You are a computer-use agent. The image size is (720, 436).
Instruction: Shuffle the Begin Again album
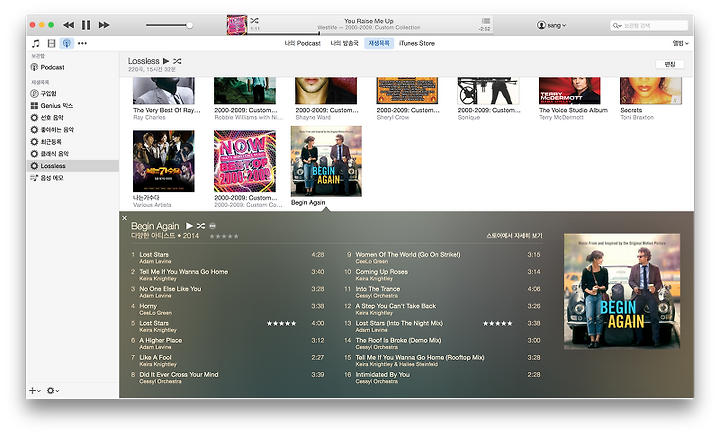coord(201,226)
